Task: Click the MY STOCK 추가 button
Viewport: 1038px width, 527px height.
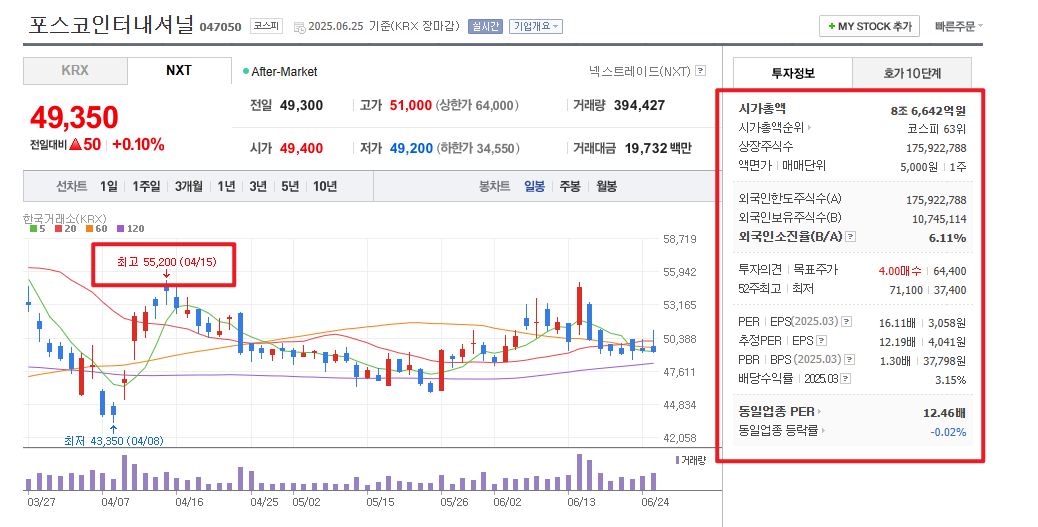Action: [x=869, y=26]
